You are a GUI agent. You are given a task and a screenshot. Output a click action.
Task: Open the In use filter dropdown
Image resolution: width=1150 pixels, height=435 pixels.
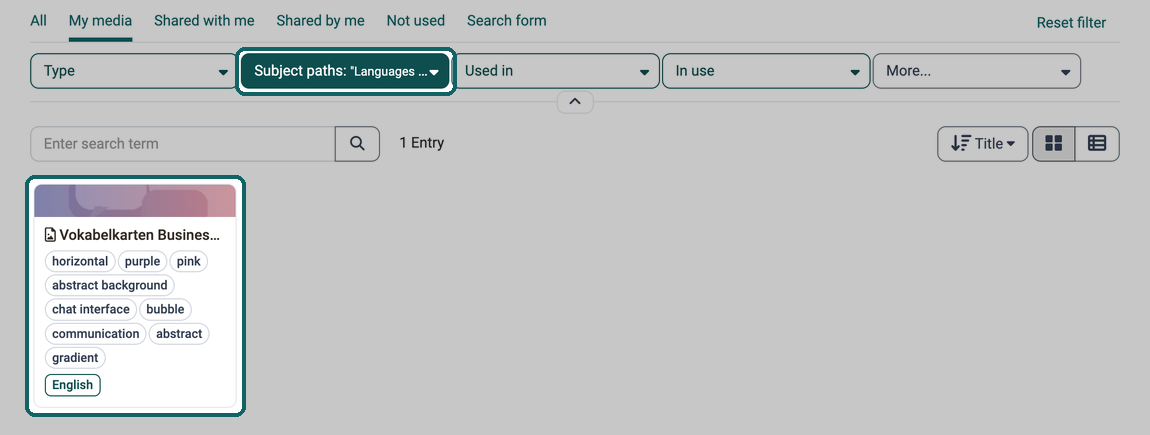766,71
